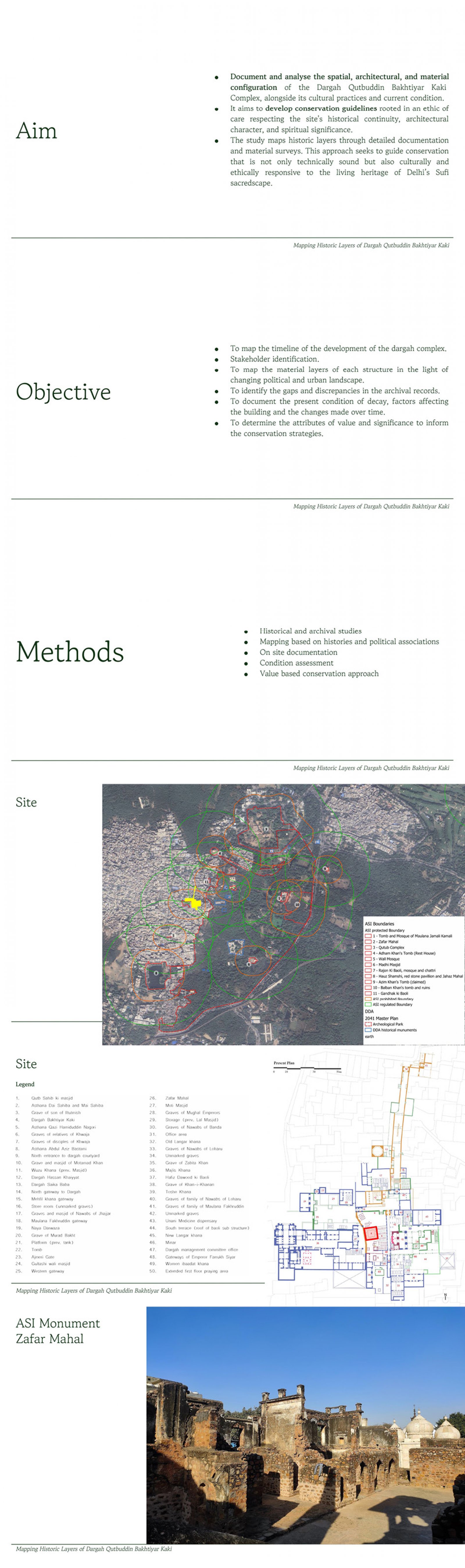Click legend row "Wuzu Khana (prev. Masjid)"
The height and width of the screenshot is (1568, 465).
tap(59, 1170)
